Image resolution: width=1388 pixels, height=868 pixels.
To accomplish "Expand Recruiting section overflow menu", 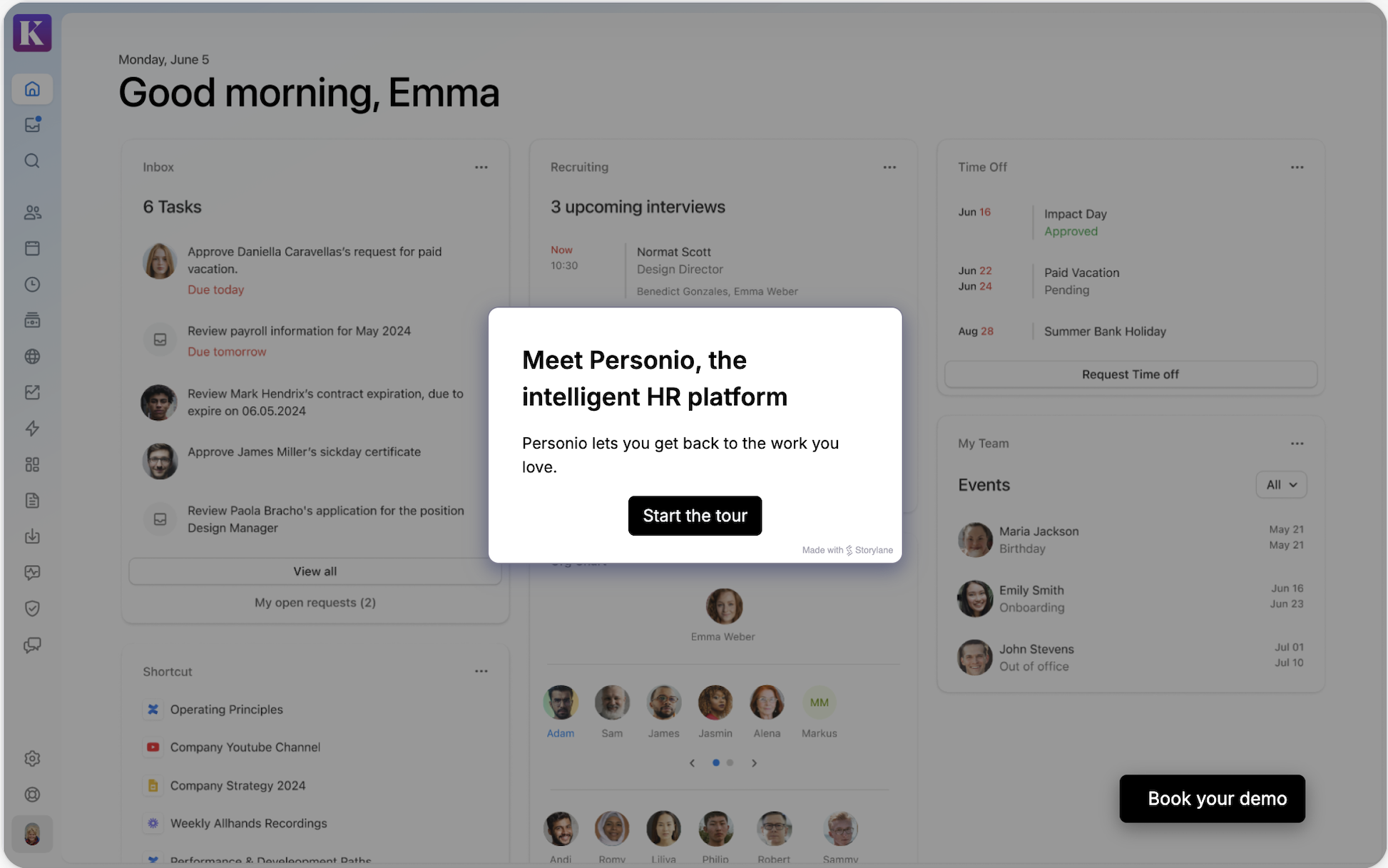I will point(889,167).
